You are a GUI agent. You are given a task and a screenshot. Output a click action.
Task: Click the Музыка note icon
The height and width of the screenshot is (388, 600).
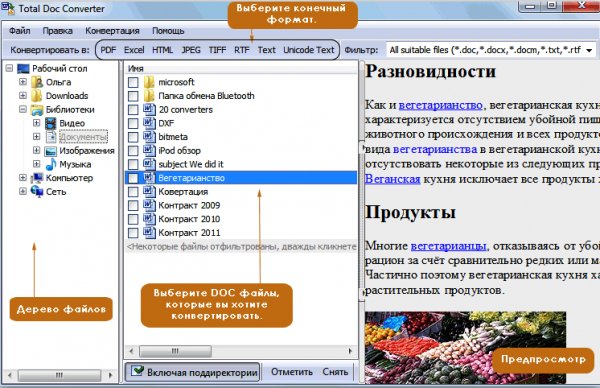(51, 164)
